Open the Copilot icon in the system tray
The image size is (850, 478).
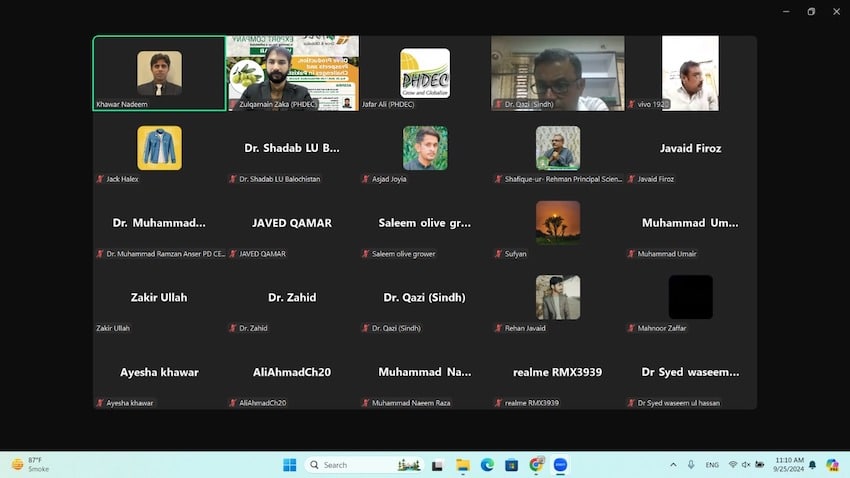click(x=832, y=465)
